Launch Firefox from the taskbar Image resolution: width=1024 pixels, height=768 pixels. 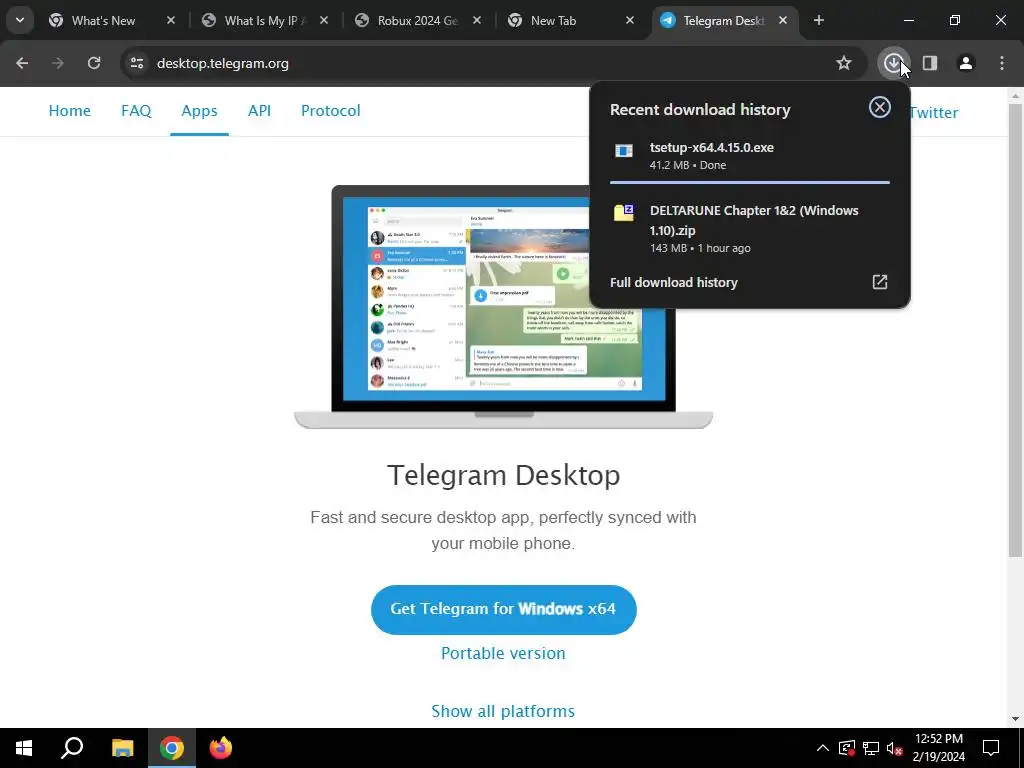pyautogui.click(x=221, y=748)
